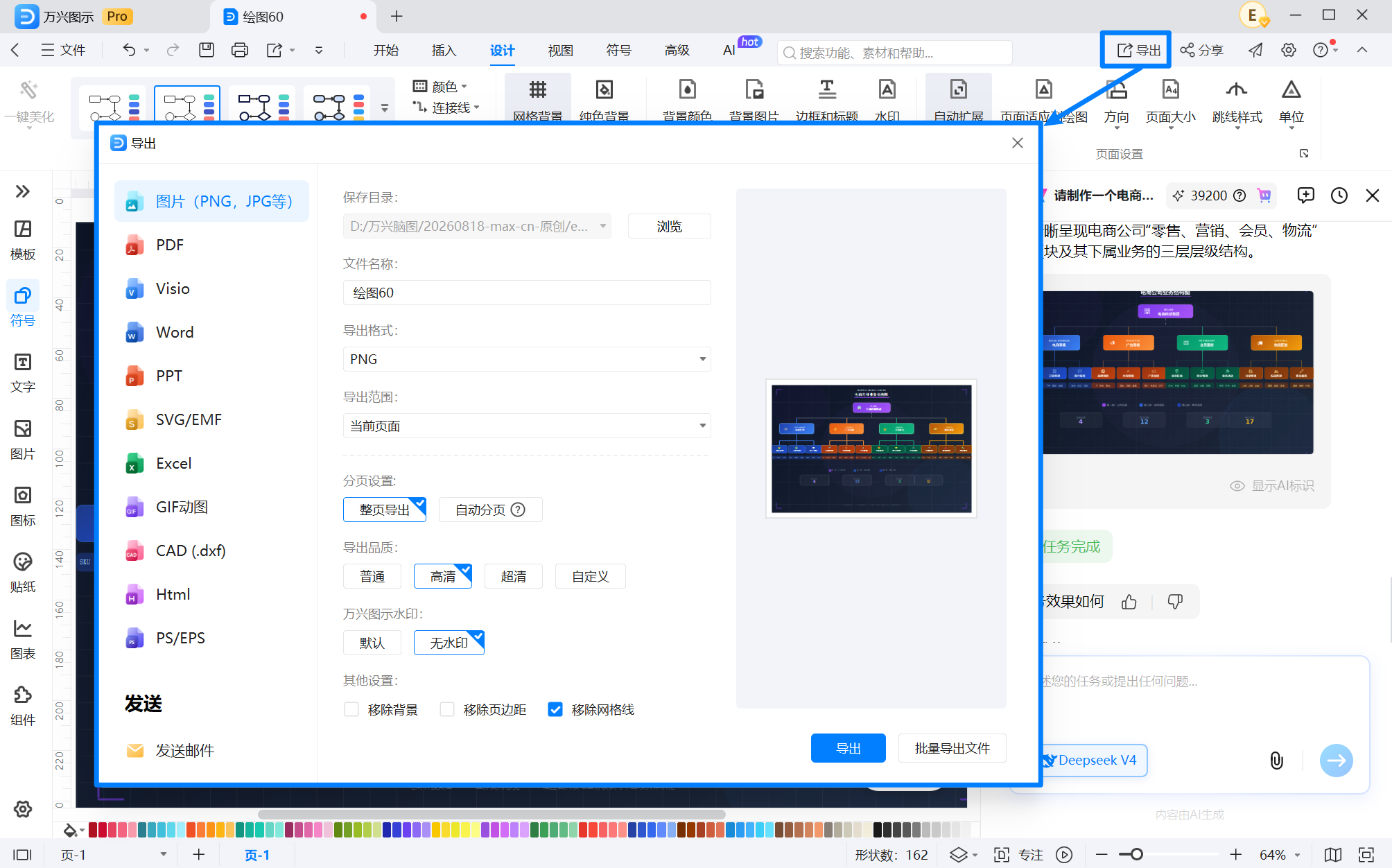Open the 页-1 page selector dropdown
The image size is (1392, 868).
point(114,854)
